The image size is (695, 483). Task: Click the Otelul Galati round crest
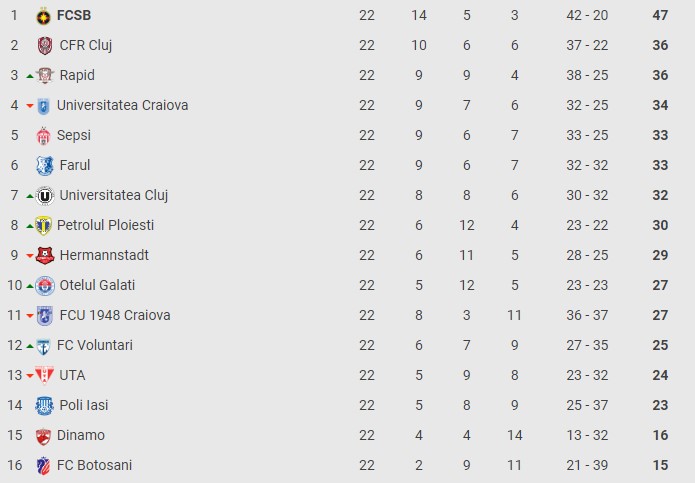45,286
